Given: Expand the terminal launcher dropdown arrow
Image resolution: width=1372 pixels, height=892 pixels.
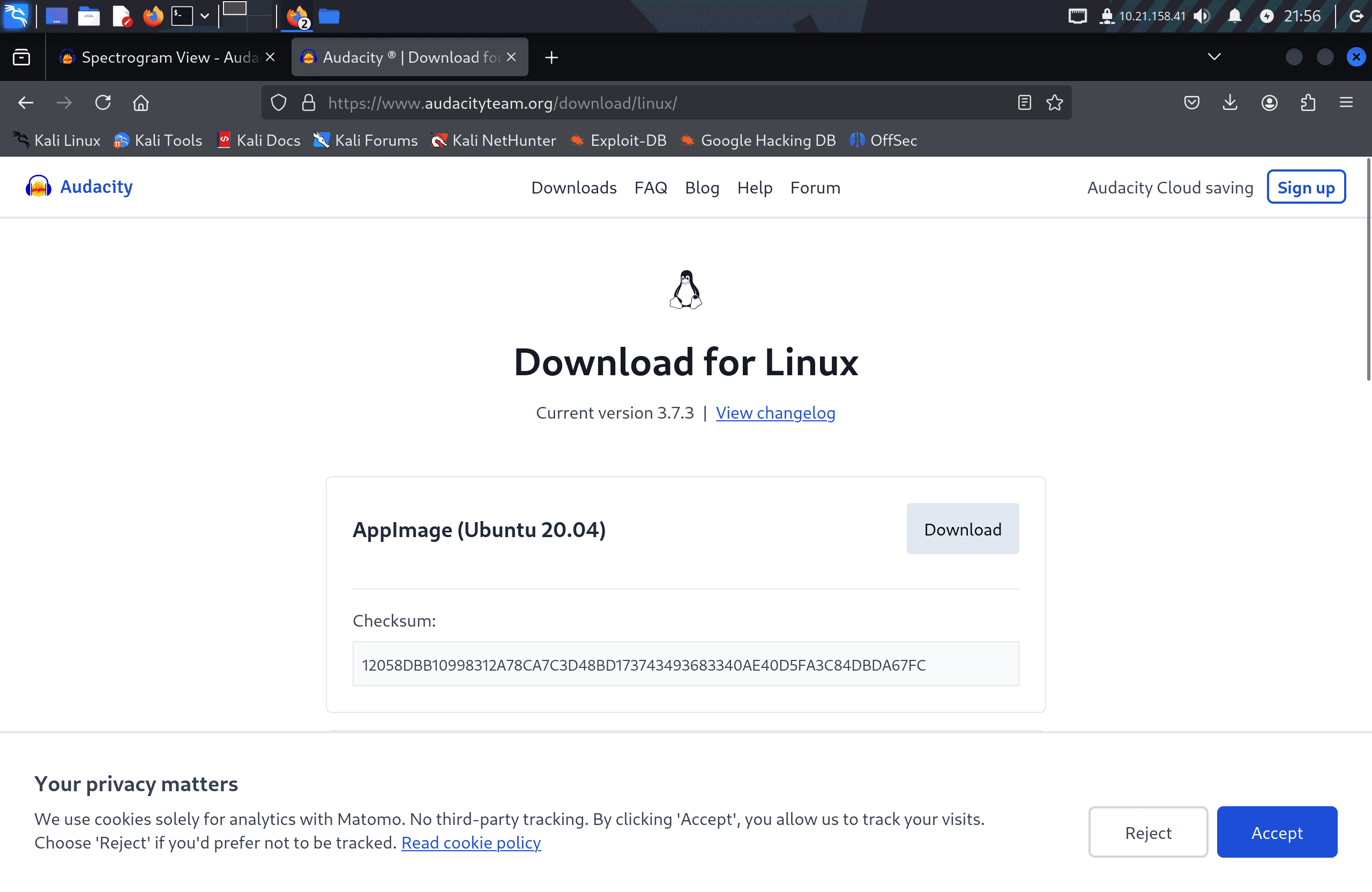Looking at the screenshot, I should pyautogui.click(x=205, y=16).
